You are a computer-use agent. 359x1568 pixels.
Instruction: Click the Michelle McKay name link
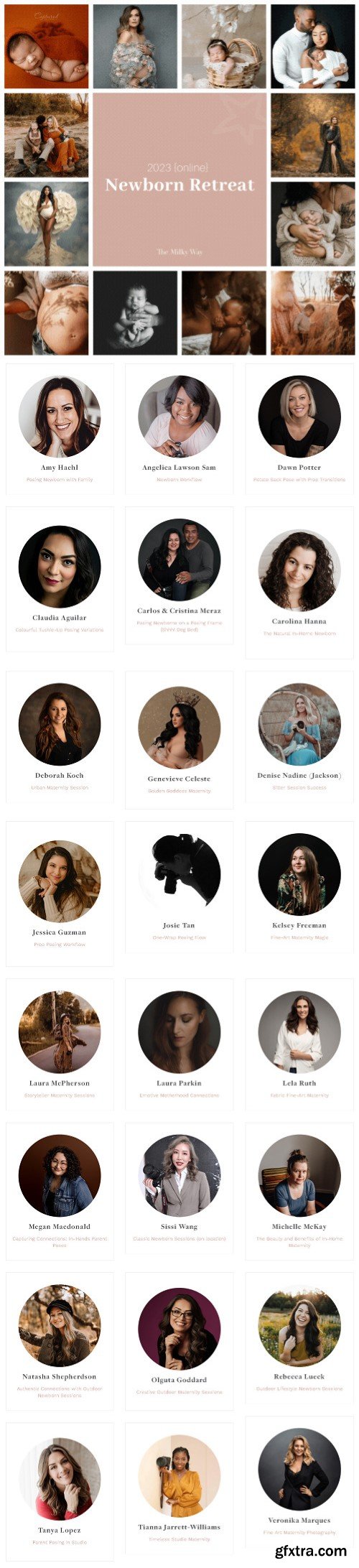click(x=299, y=1227)
